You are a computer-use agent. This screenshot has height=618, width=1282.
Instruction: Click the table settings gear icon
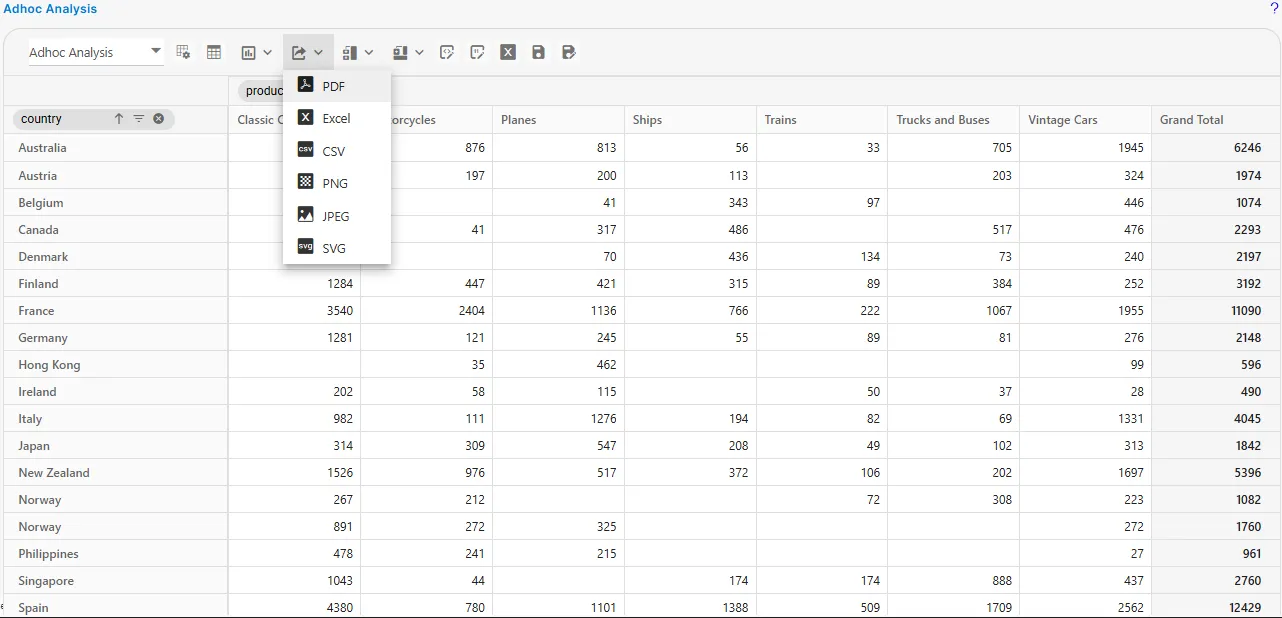[183, 52]
